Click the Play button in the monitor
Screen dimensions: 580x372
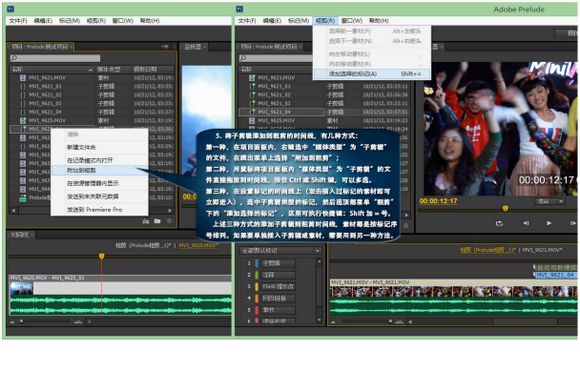pyautogui.click(x=549, y=223)
